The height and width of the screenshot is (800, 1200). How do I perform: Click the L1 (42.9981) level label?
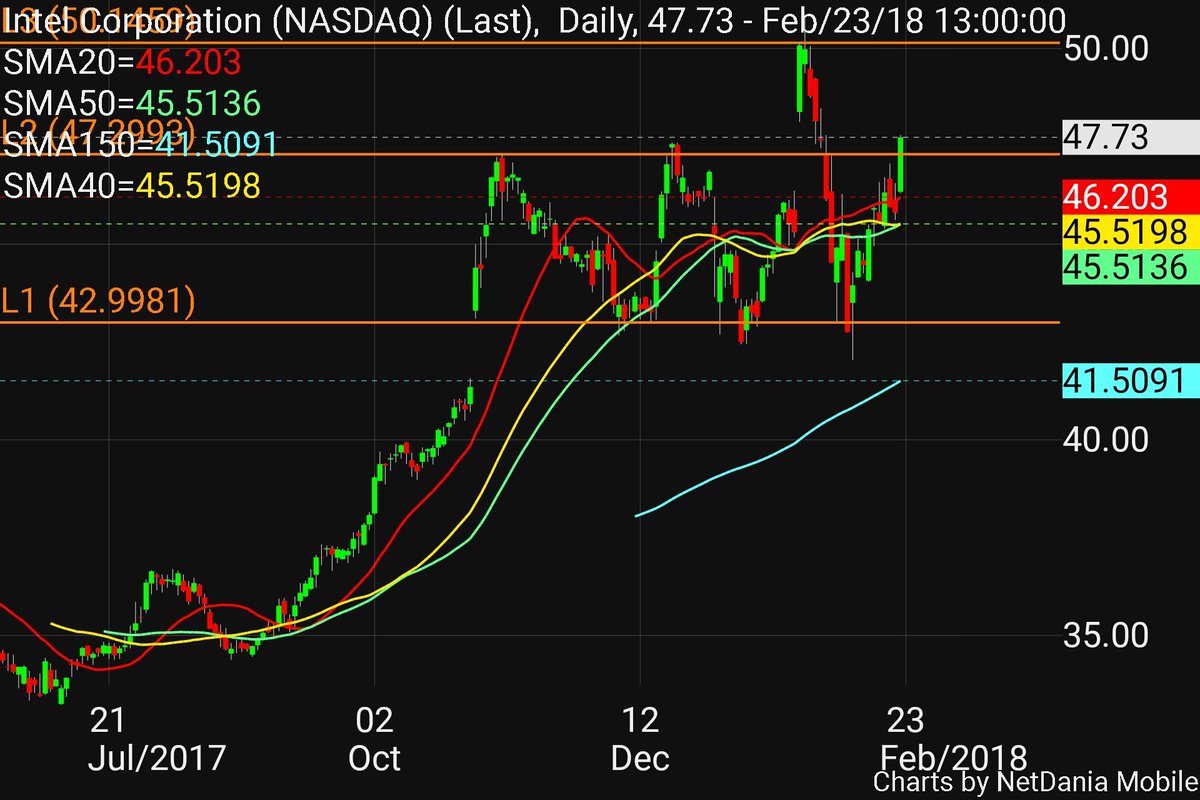pos(99,301)
